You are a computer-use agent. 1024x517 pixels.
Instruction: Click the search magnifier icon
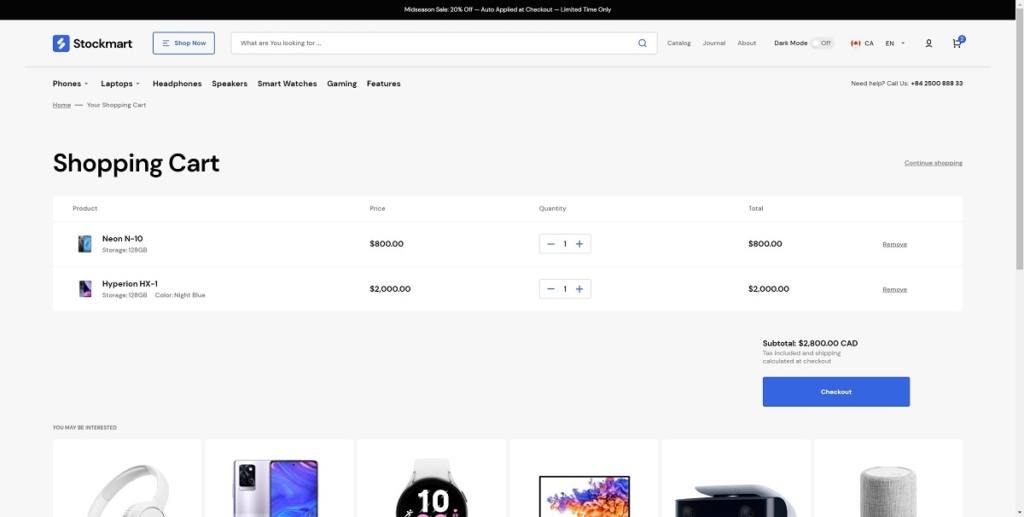(x=642, y=43)
